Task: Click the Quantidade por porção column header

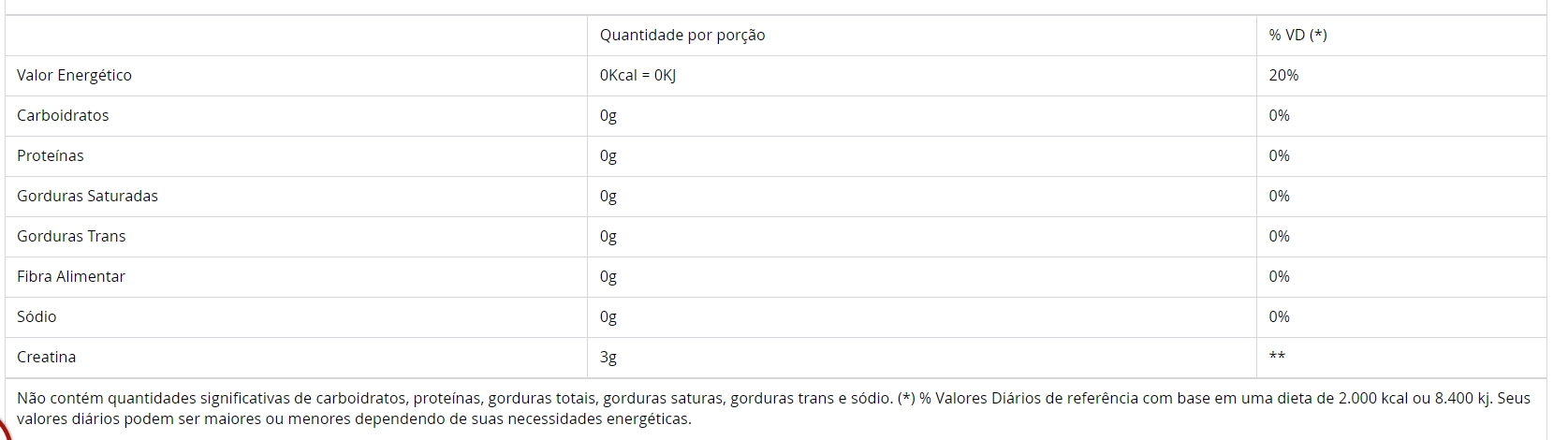Action: (682, 36)
